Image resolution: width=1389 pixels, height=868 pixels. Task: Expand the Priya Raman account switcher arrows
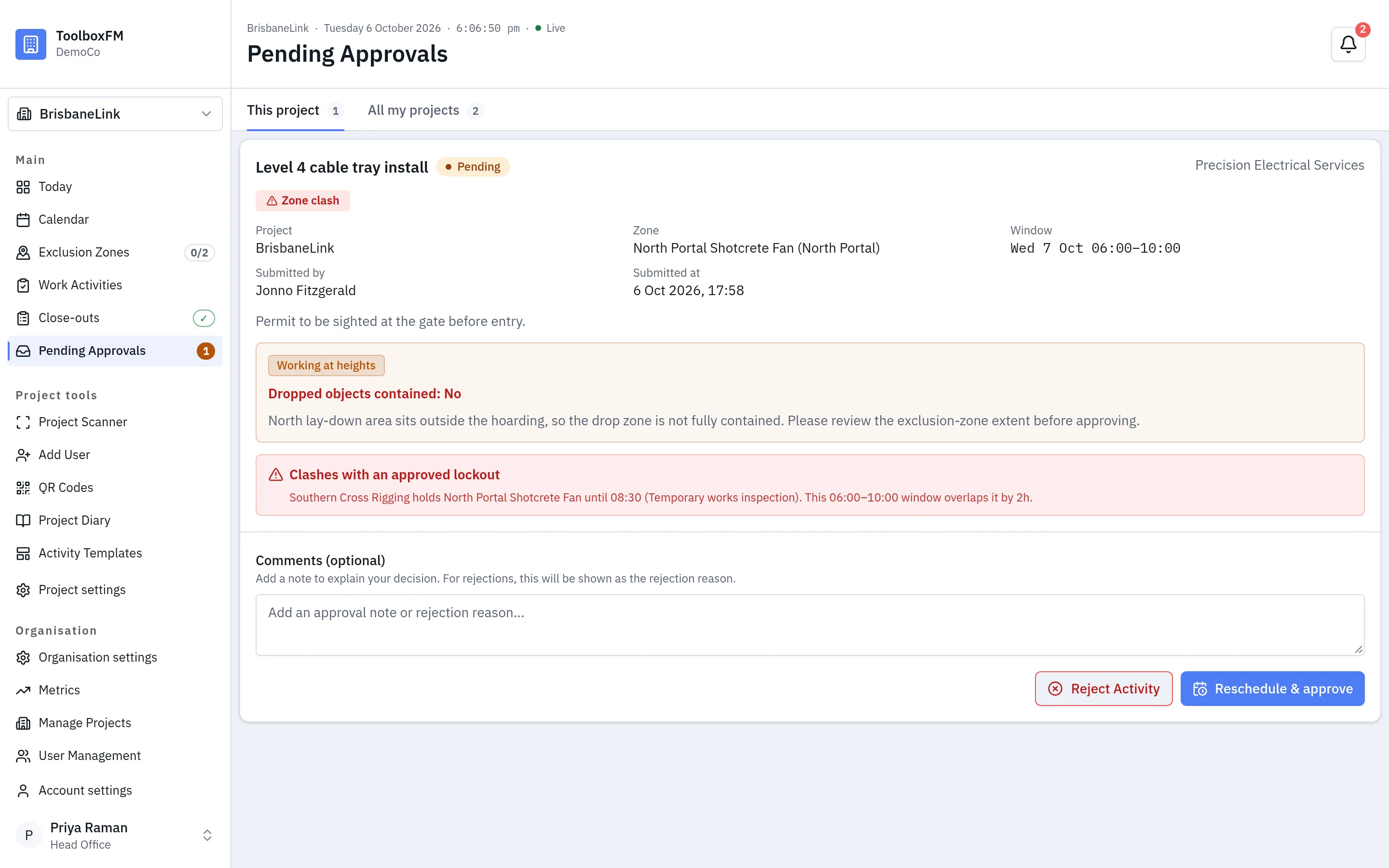(207, 835)
